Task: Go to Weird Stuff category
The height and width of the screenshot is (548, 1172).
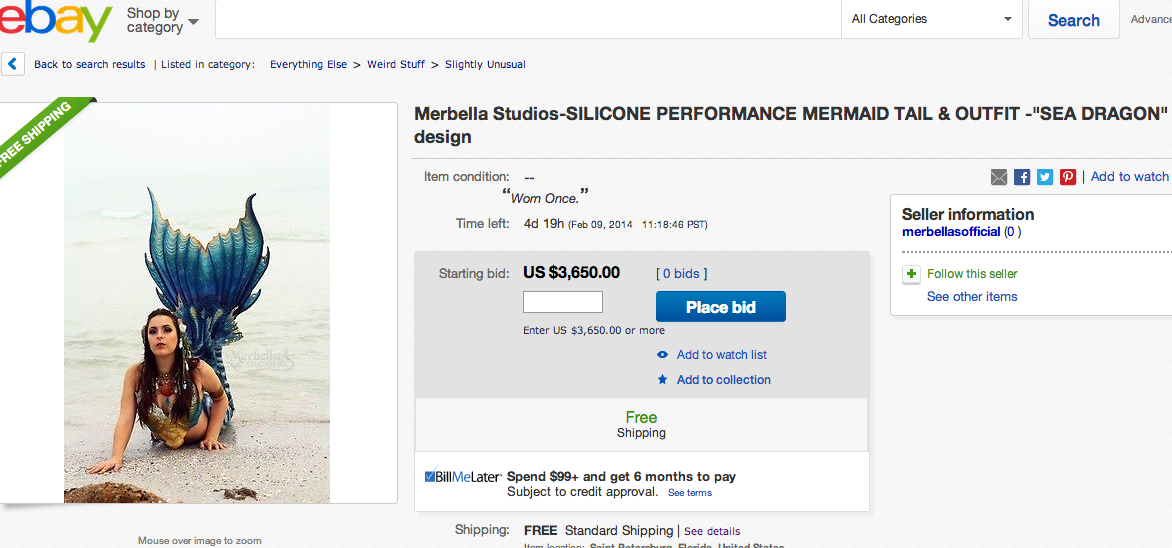Action: (396, 64)
